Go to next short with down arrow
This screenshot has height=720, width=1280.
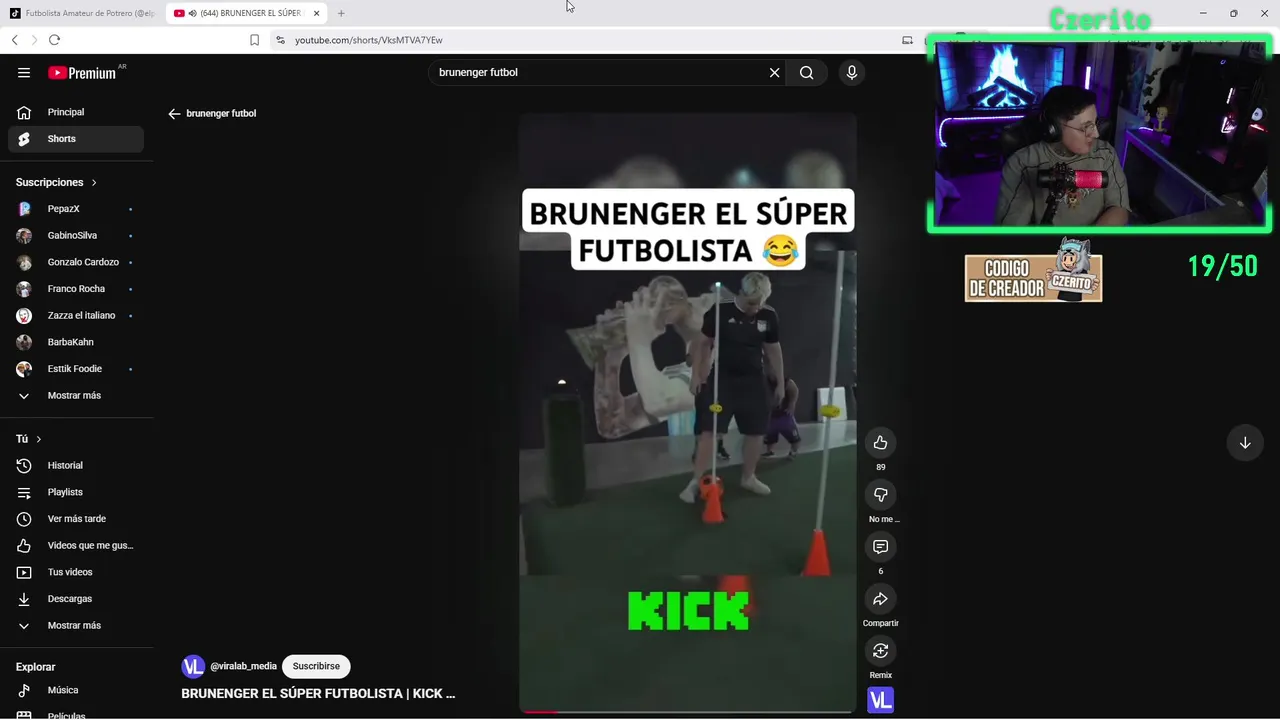[x=1245, y=443]
